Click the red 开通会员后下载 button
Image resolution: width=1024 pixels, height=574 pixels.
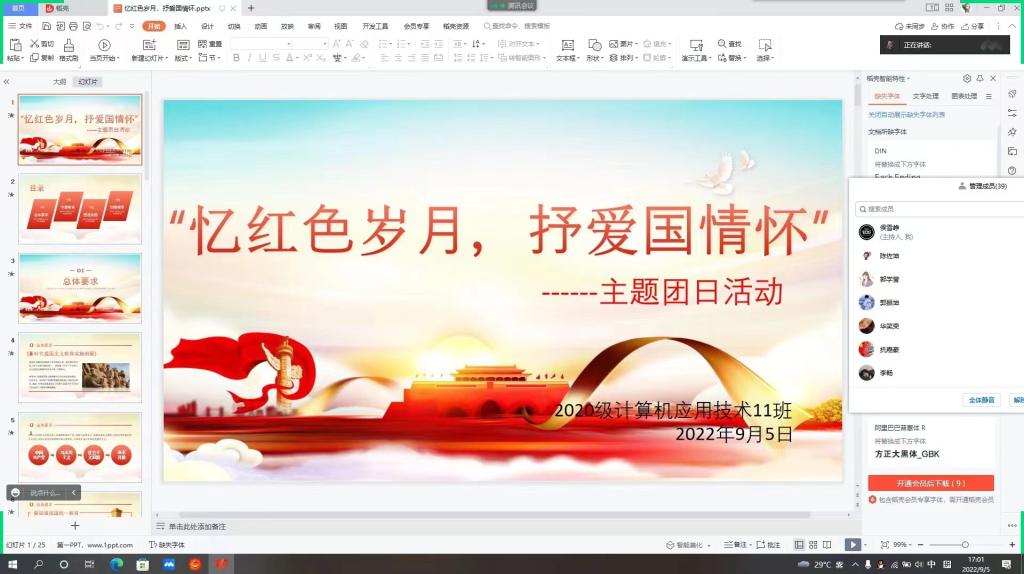click(x=930, y=483)
